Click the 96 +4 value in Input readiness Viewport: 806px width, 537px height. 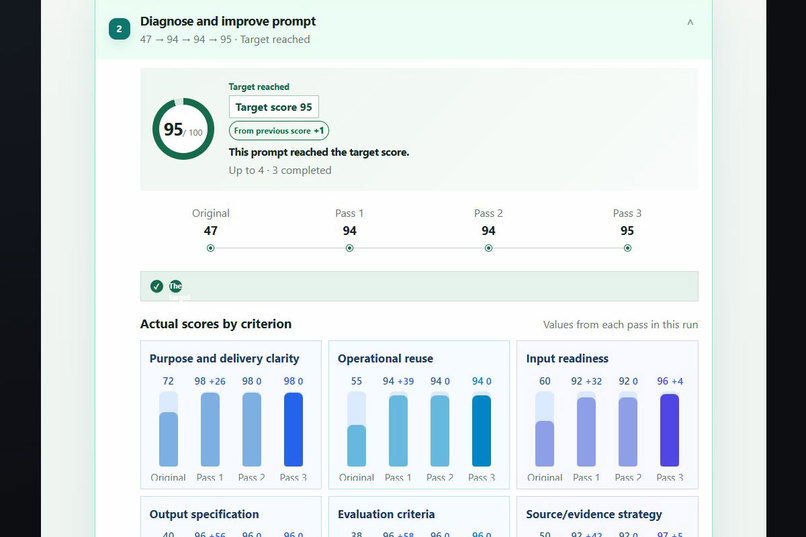coord(670,381)
